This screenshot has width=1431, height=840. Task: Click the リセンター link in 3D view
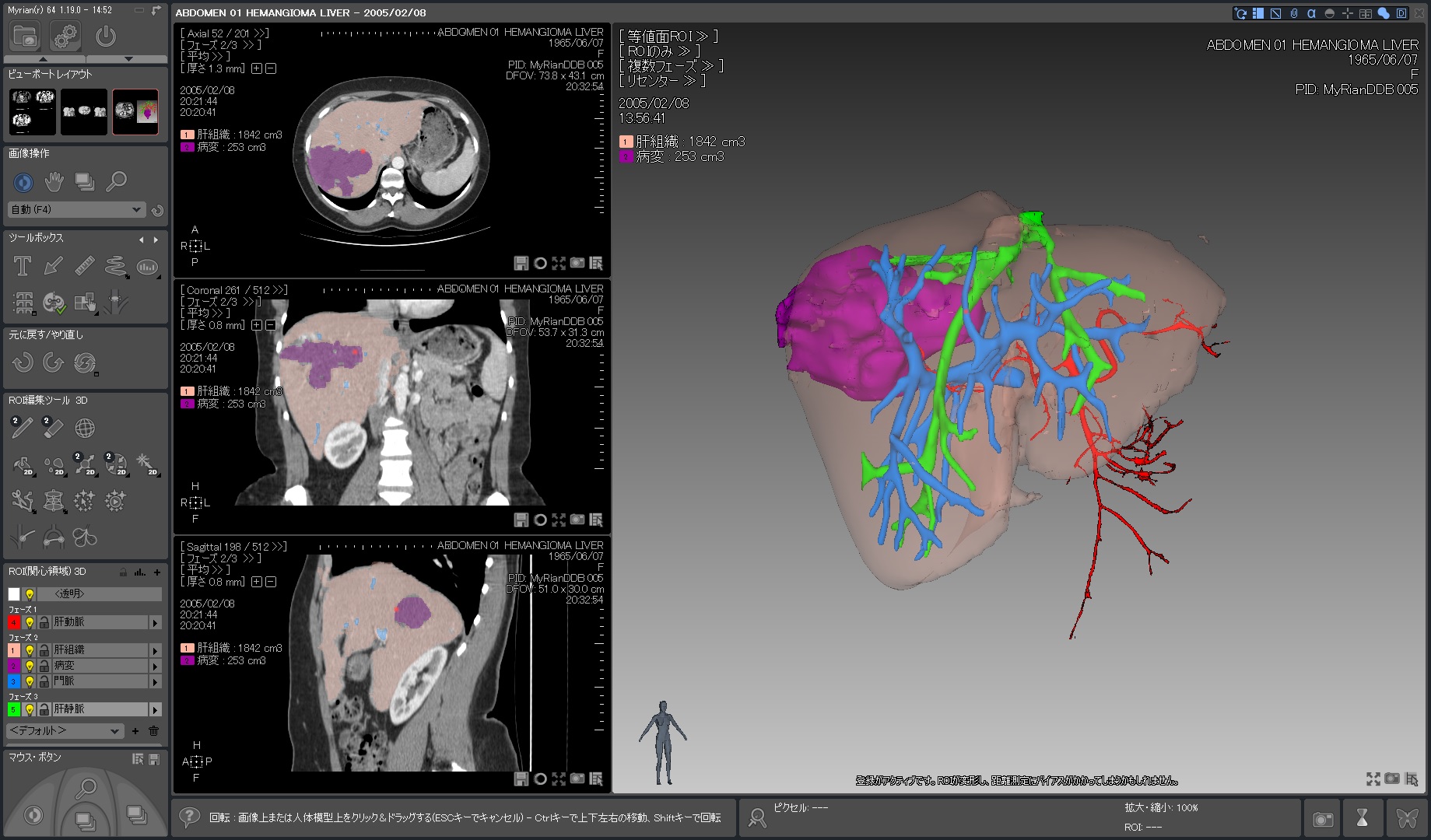tap(661, 81)
